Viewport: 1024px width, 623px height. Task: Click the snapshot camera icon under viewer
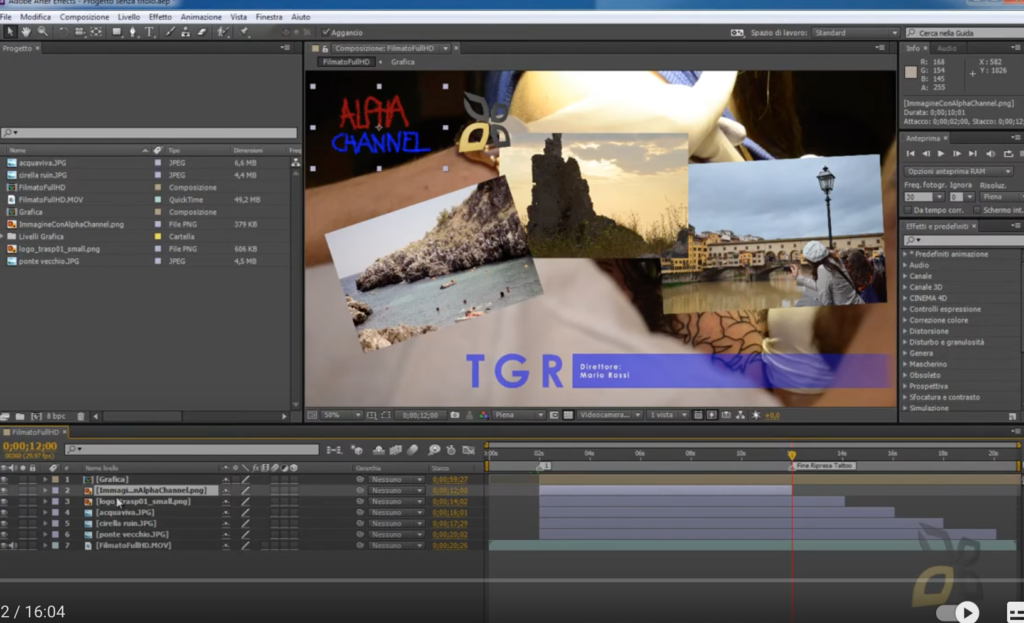(455, 415)
